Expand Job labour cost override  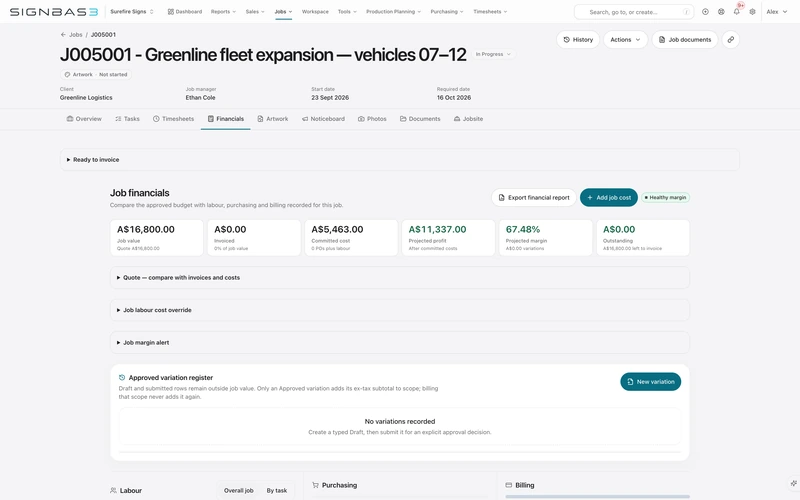click(399, 310)
